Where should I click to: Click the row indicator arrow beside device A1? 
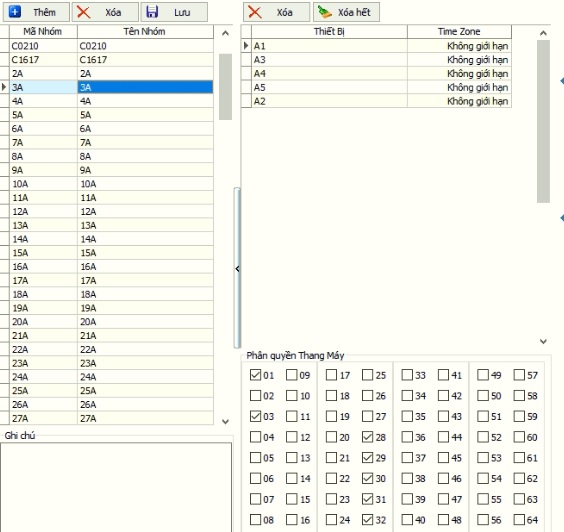(x=246, y=46)
